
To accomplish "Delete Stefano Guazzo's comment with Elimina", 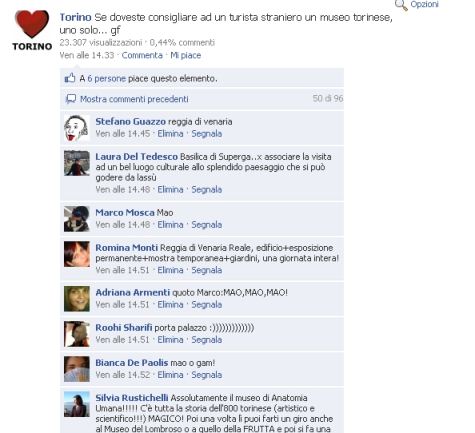I will pyautogui.click(x=170, y=134).
